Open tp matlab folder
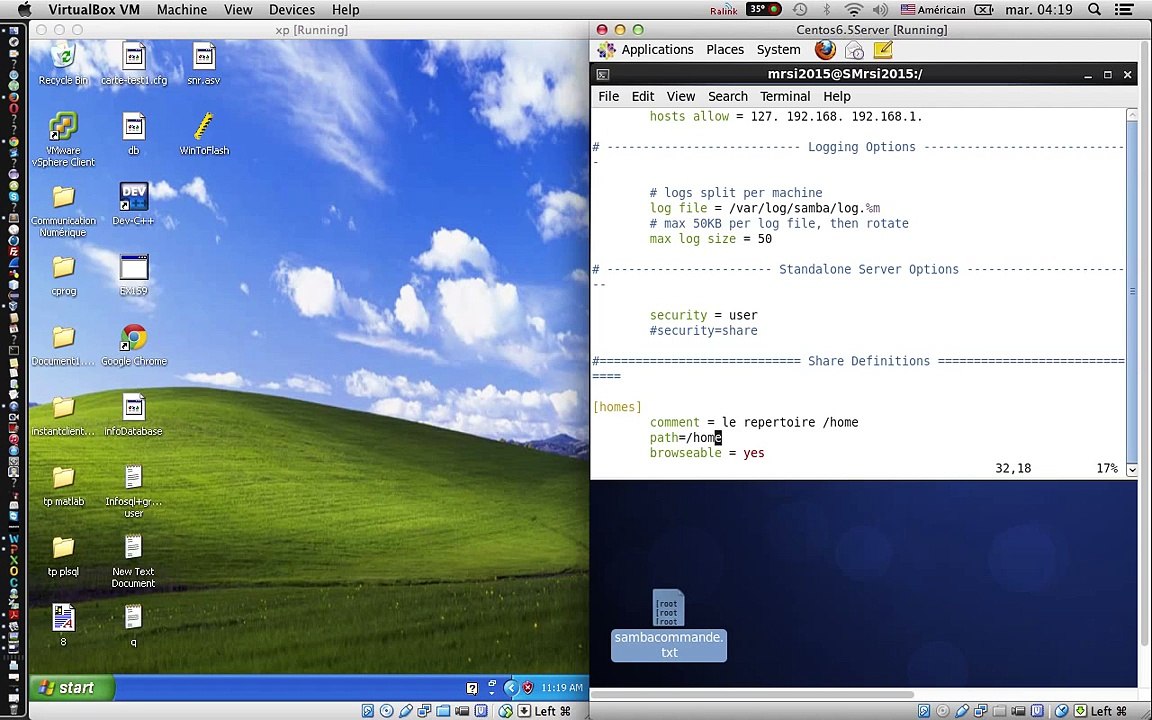The height and width of the screenshot is (720, 1152). click(x=63, y=486)
